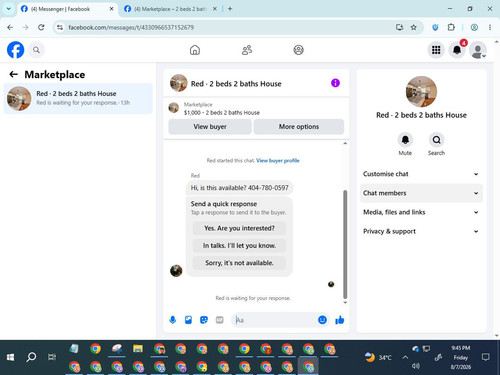The width and height of the screenshot is (500, 375).
Task: Search in conversation magnifier icon
Action: tap(436, 140)
